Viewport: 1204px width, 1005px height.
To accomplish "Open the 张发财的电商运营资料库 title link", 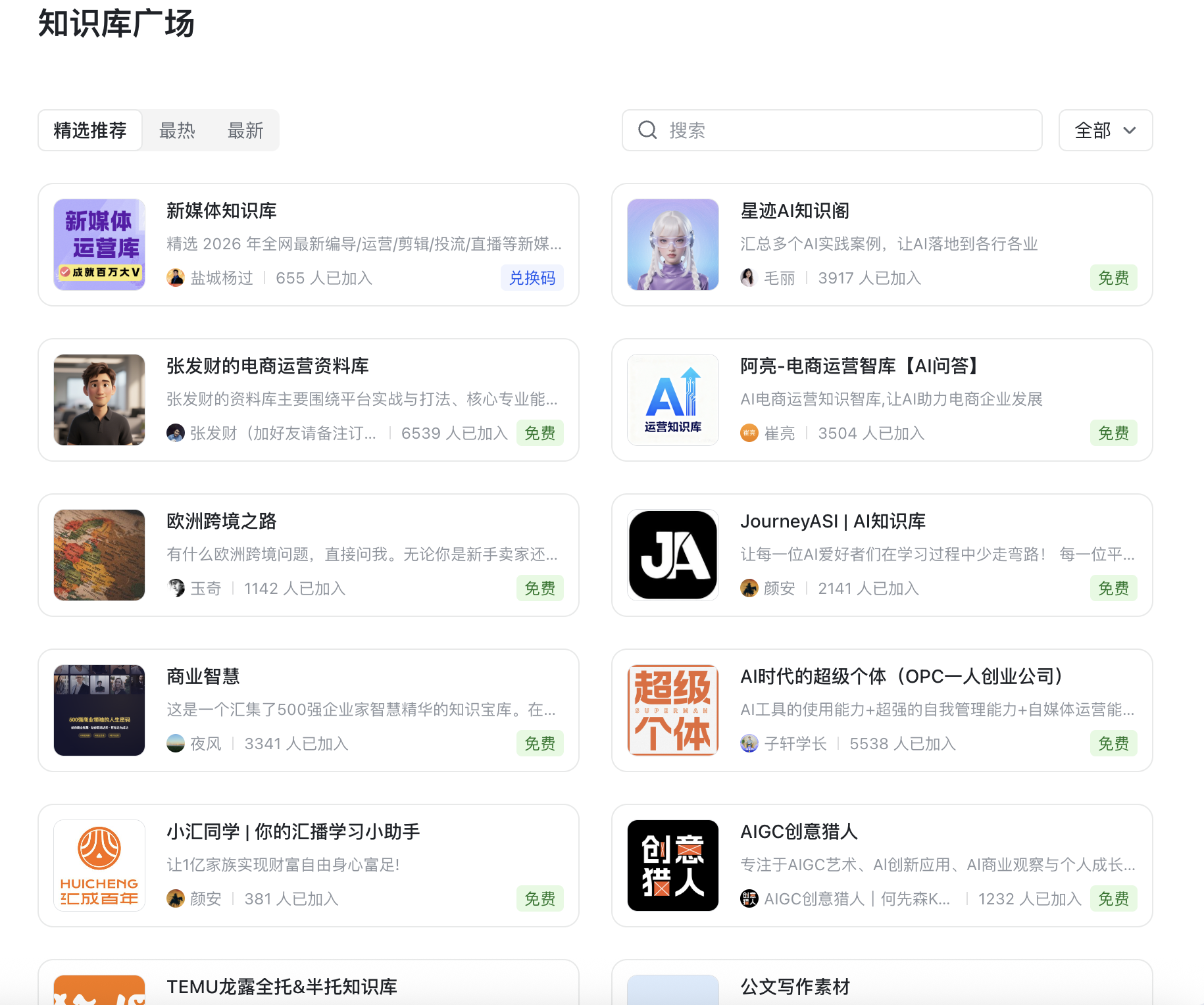I will pos(267,366).
